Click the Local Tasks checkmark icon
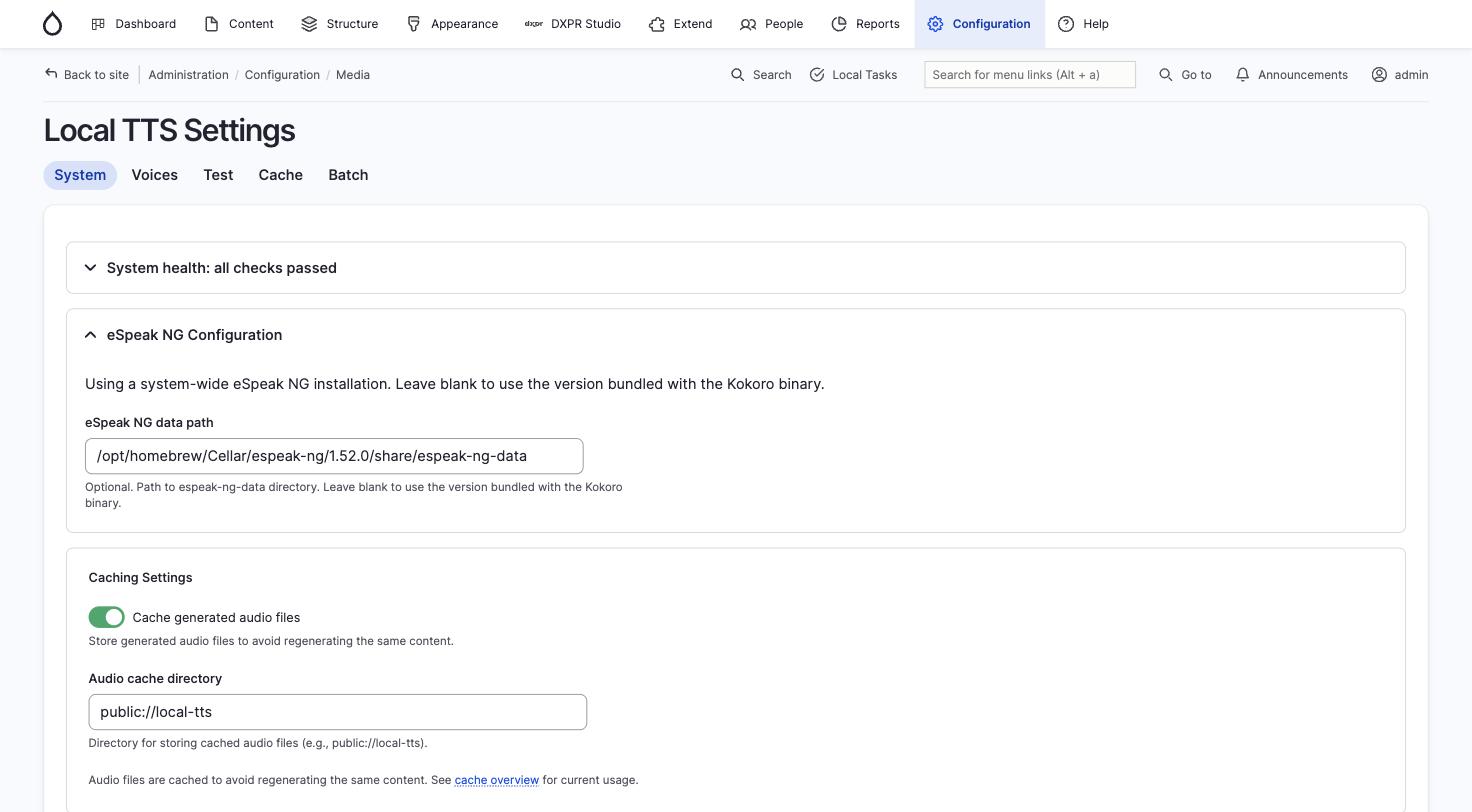The height and width of the screenshot is (812, 1472). coord(817,75)
